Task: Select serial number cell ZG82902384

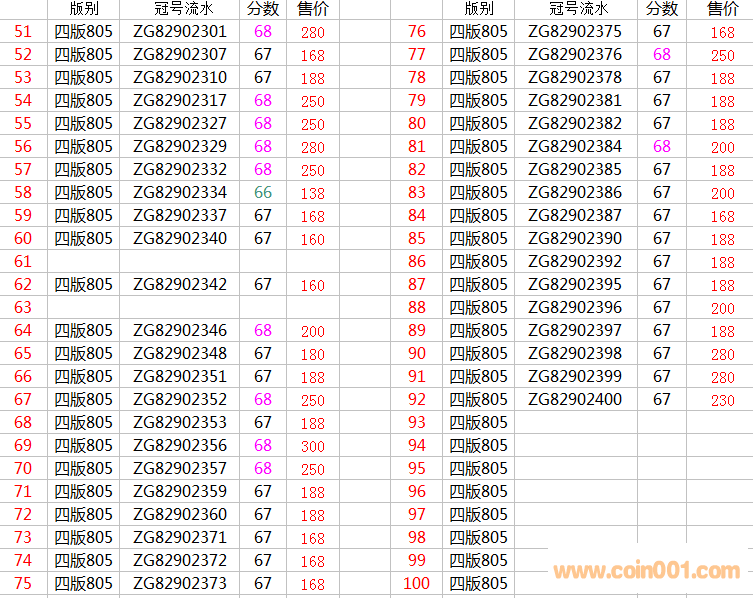Action: [574, 146]
